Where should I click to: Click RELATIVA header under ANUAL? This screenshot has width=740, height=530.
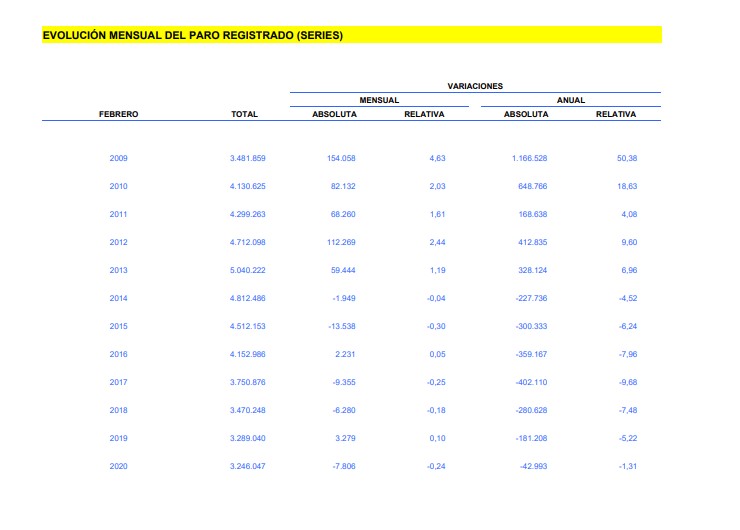point(615,114)
